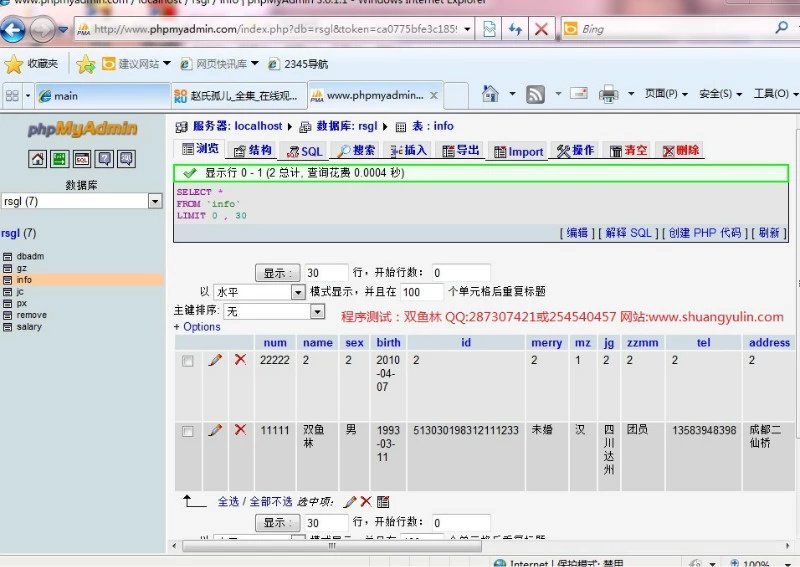Open the MySQL documentation icon in sidebar
This screenshot has width=800, height=567.
[x=127, y=159]
